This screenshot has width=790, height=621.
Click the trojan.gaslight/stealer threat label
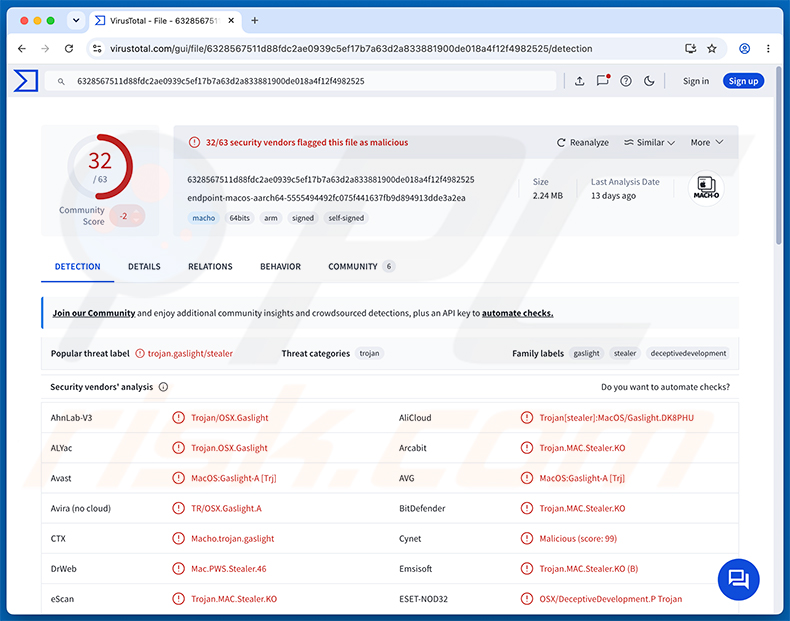pyautogui.click(x=190, y=354)
